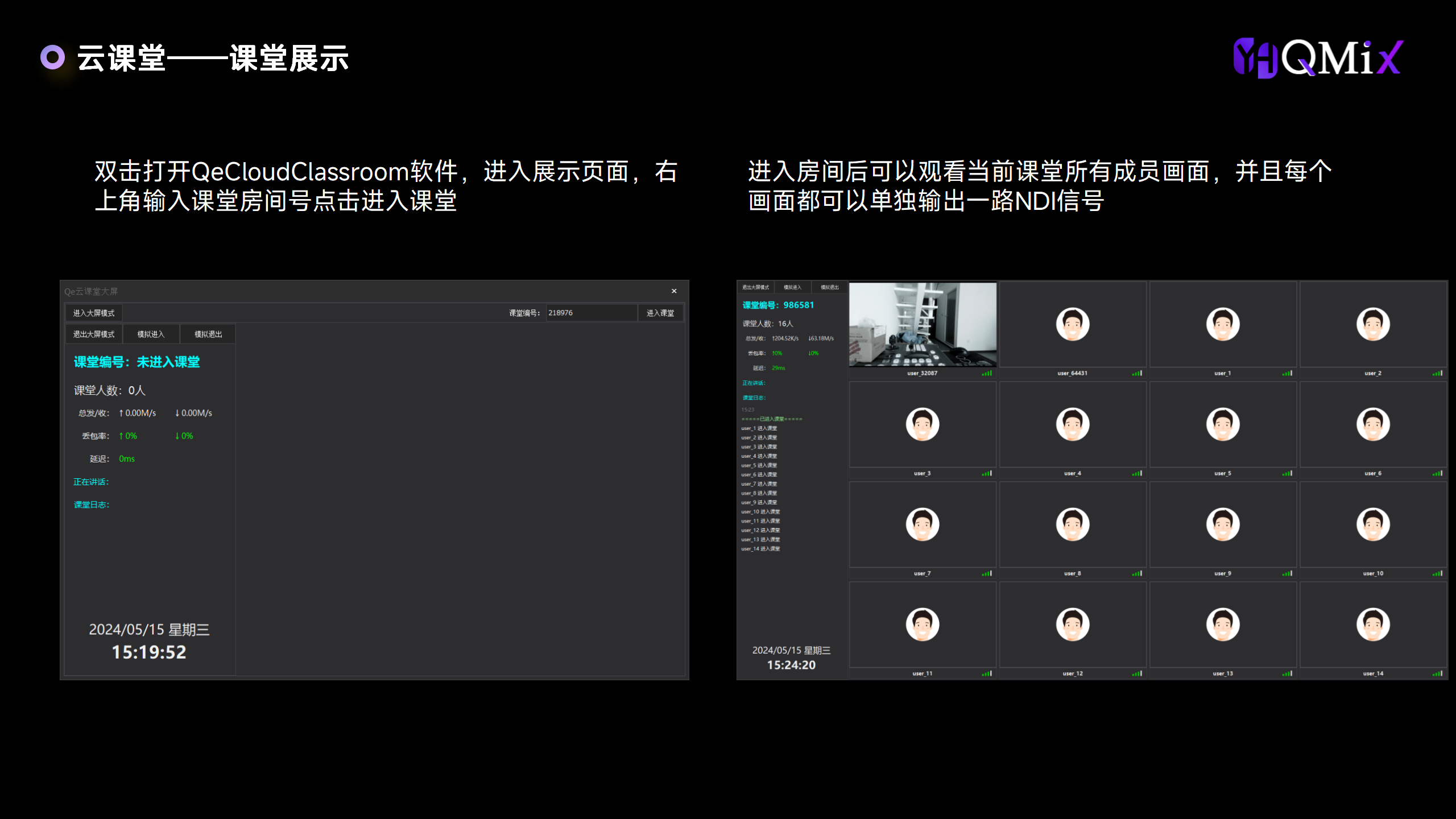Click the signal bars icon beside user_11
Viewport: 1456px width, 819px height.
click(987, 673)
